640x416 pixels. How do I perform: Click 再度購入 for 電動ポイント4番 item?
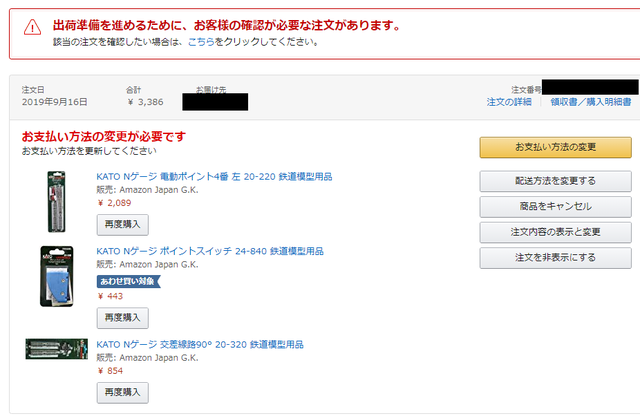coord(122,225)
